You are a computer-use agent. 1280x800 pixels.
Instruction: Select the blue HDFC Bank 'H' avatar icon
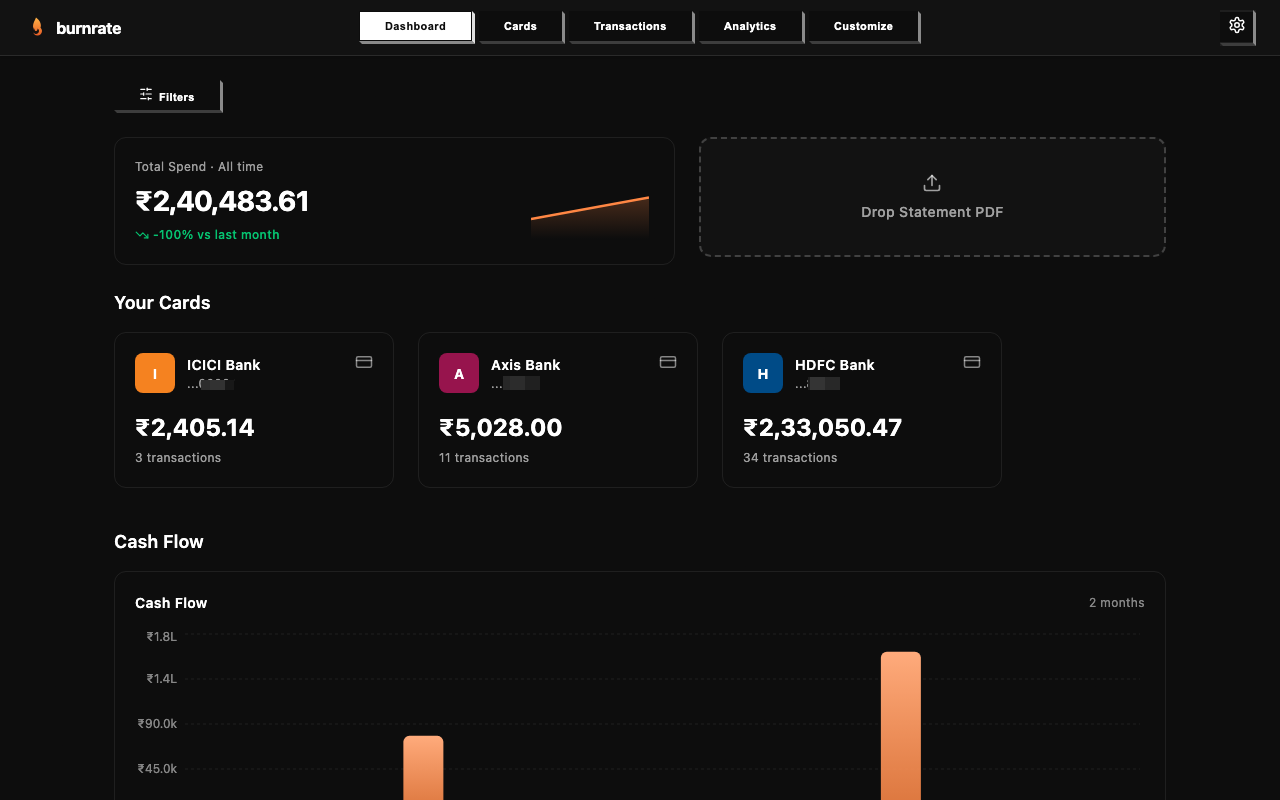(x=763, y=373)
